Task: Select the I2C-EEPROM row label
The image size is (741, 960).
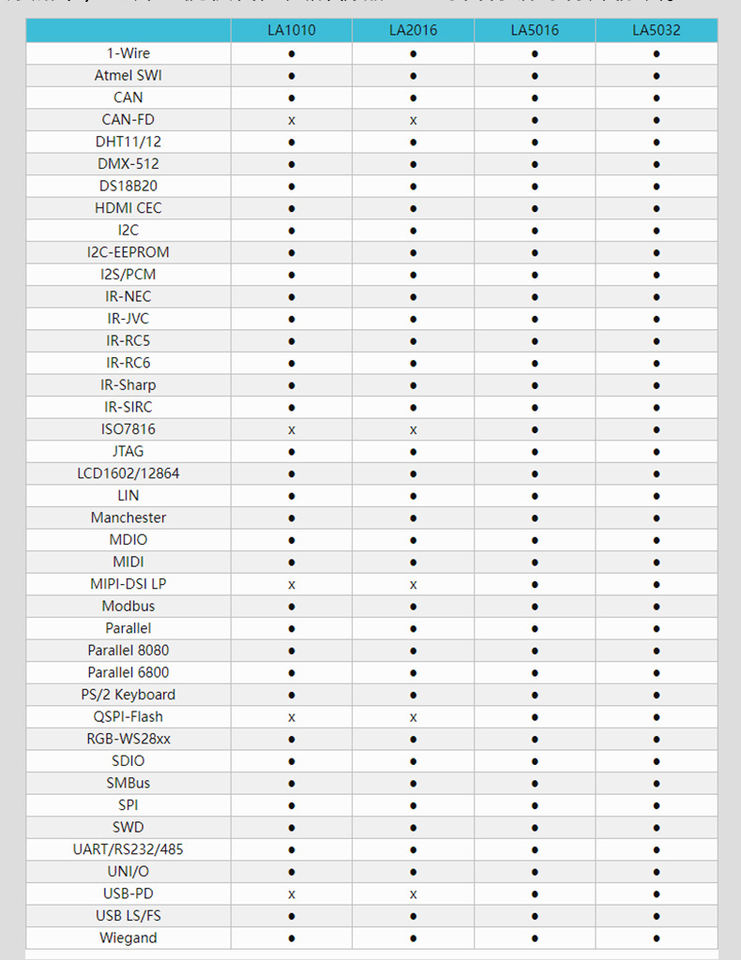Action: pyautogui.click(x=128, y=252)
